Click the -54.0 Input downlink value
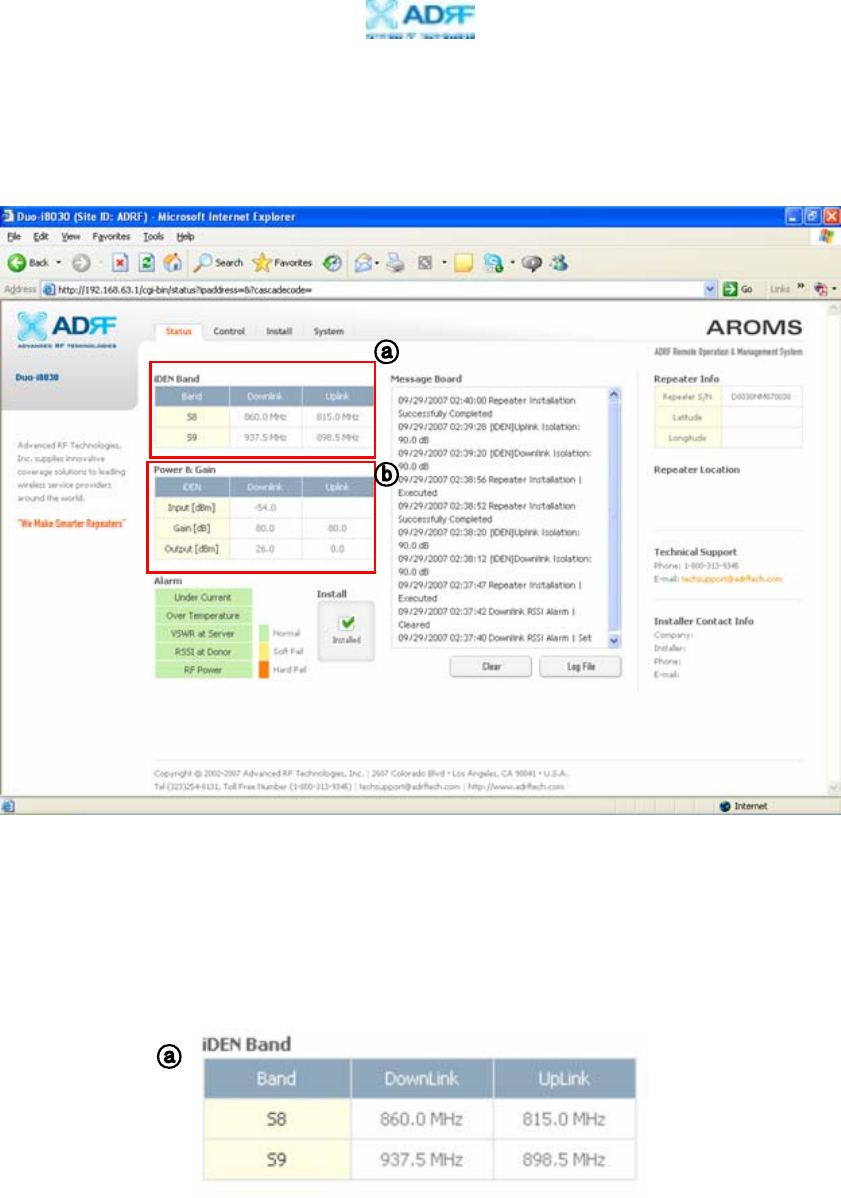 (x=265, y=508)
